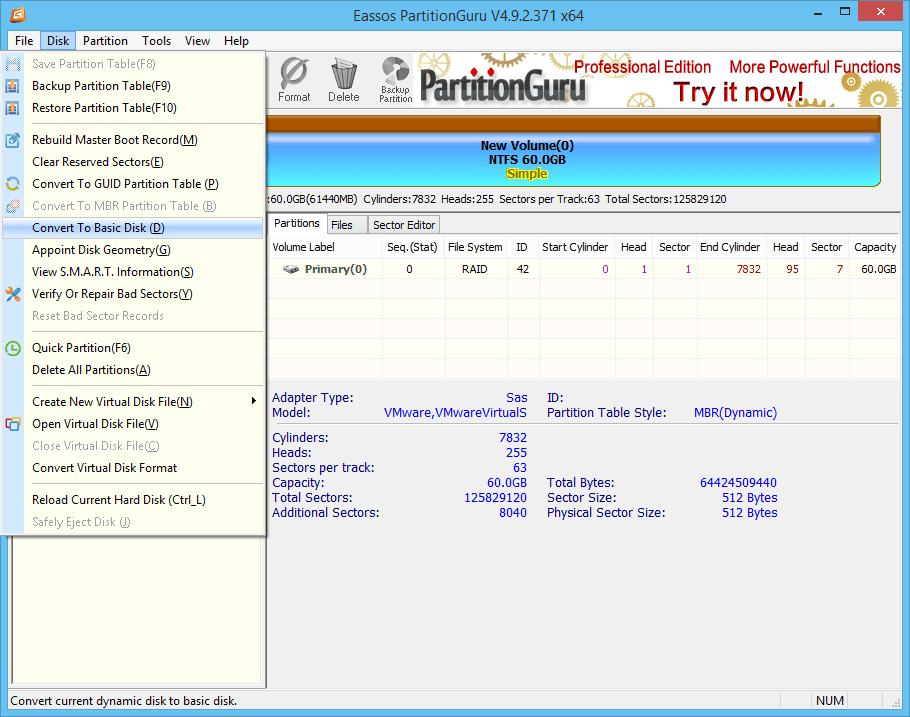Click the NUM indicator in status bar
Image resolution: width=910 pixels, height=717 pixels.
(x=829, y=701)
